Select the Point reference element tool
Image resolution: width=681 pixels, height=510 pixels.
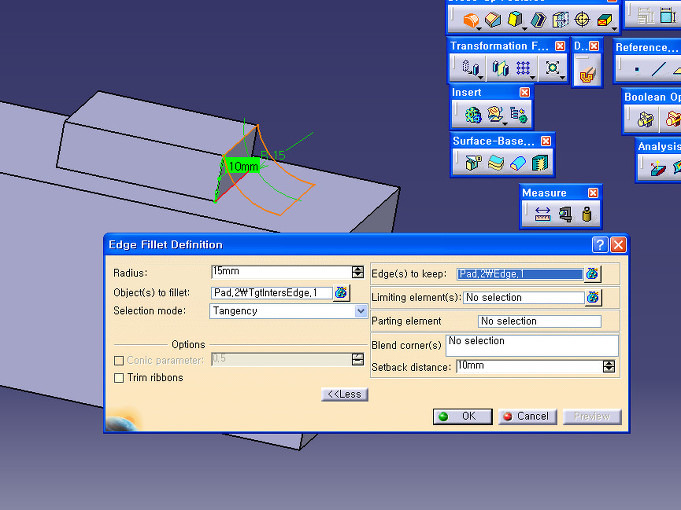636,70
